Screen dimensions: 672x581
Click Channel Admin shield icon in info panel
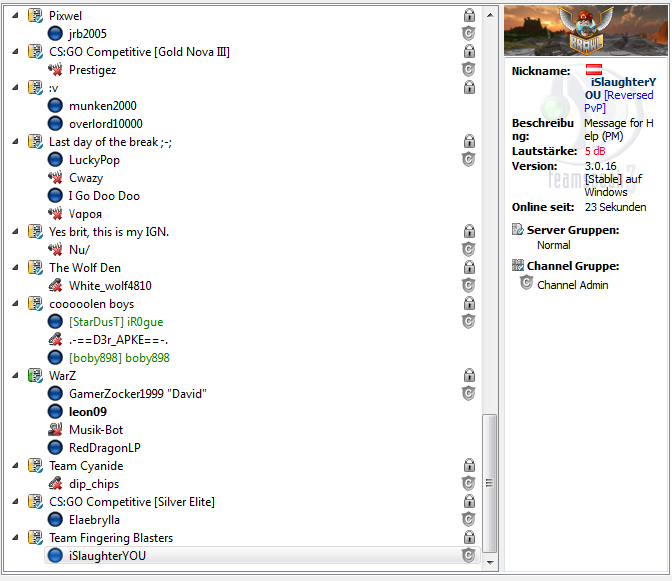click(x=526, y=283)
